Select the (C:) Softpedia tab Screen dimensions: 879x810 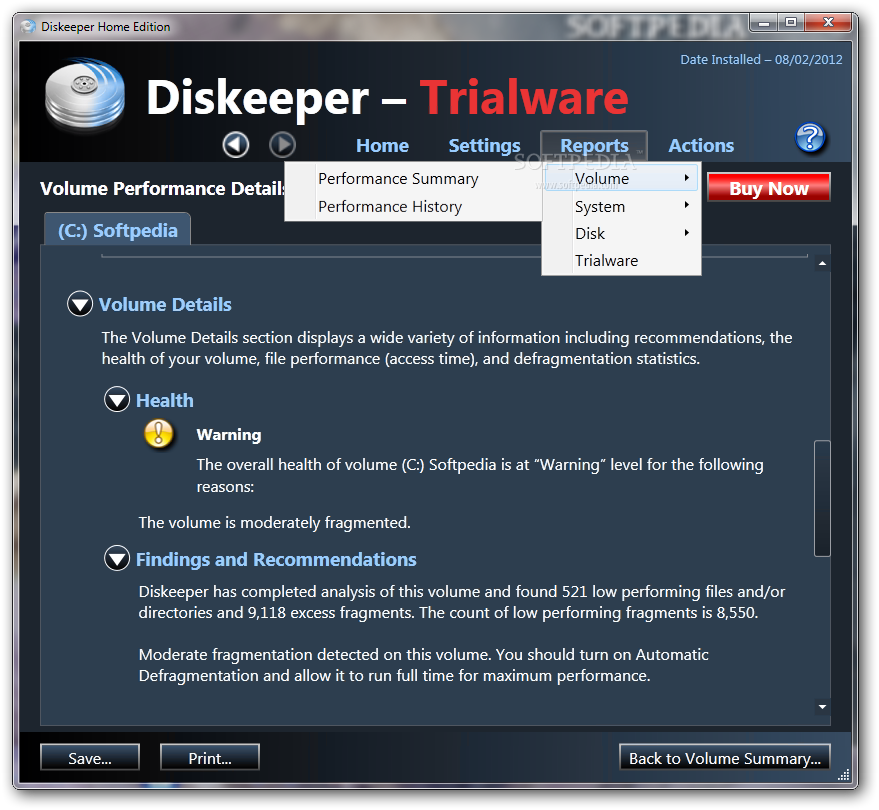click(x=118, y=230)
